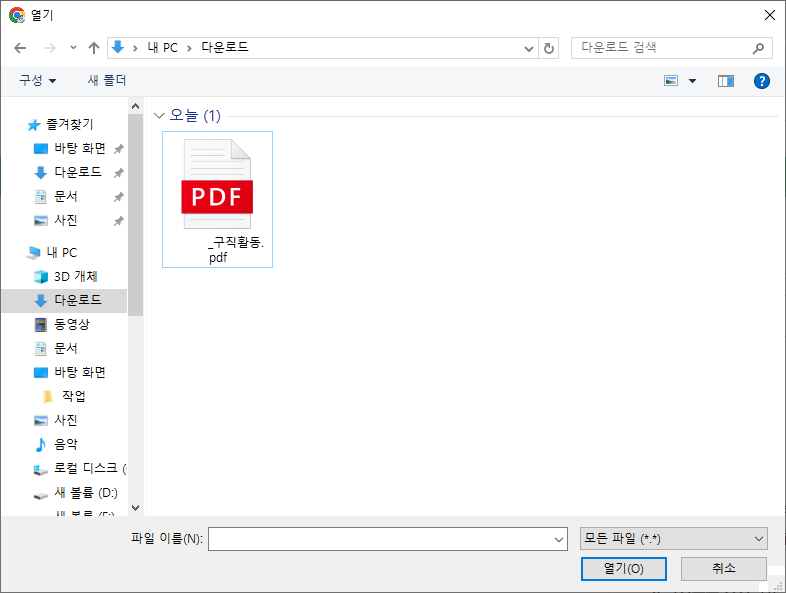The width and height of the screenshot is (786, 593).
Task: Open the 모든 파일 (*.*) type dropdown
Action: point(673,539)
